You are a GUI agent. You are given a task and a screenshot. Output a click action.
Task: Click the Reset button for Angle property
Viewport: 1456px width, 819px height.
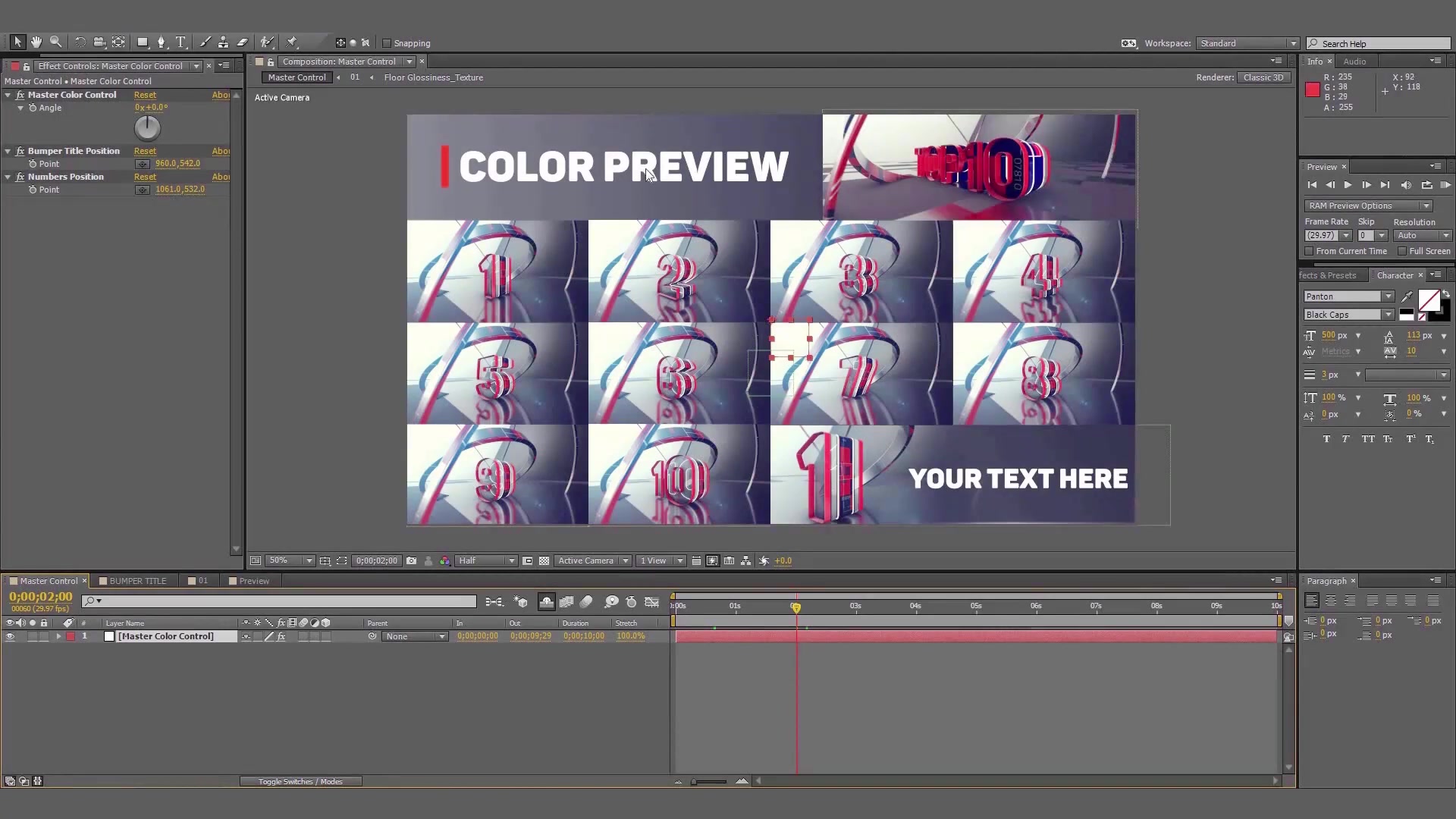tap(145, 94)
